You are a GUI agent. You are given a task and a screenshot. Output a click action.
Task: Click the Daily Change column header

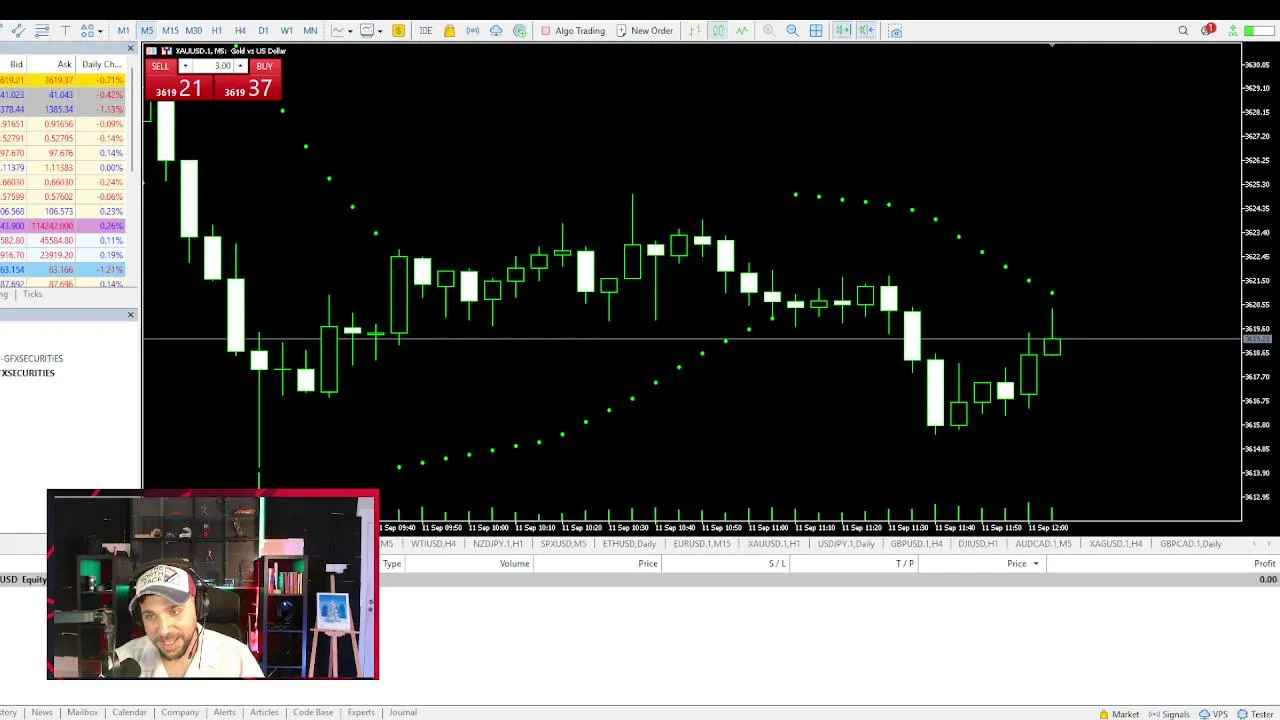102,64
